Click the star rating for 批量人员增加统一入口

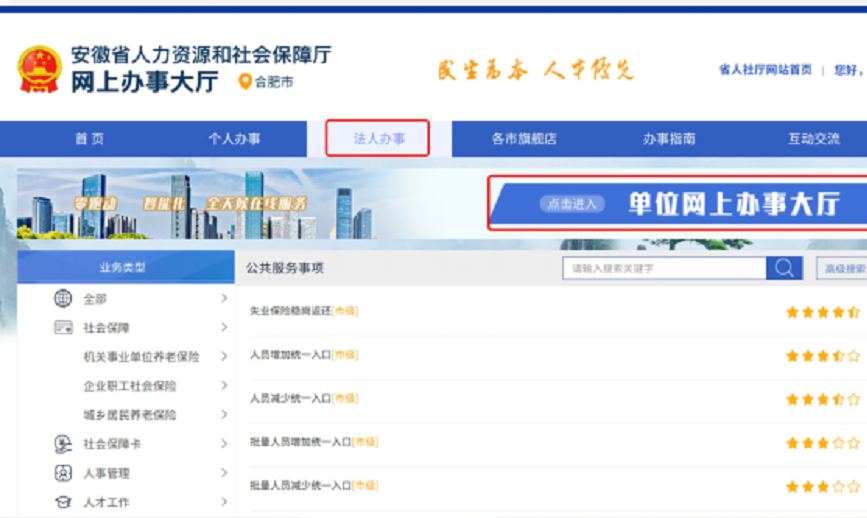[823, 443]
